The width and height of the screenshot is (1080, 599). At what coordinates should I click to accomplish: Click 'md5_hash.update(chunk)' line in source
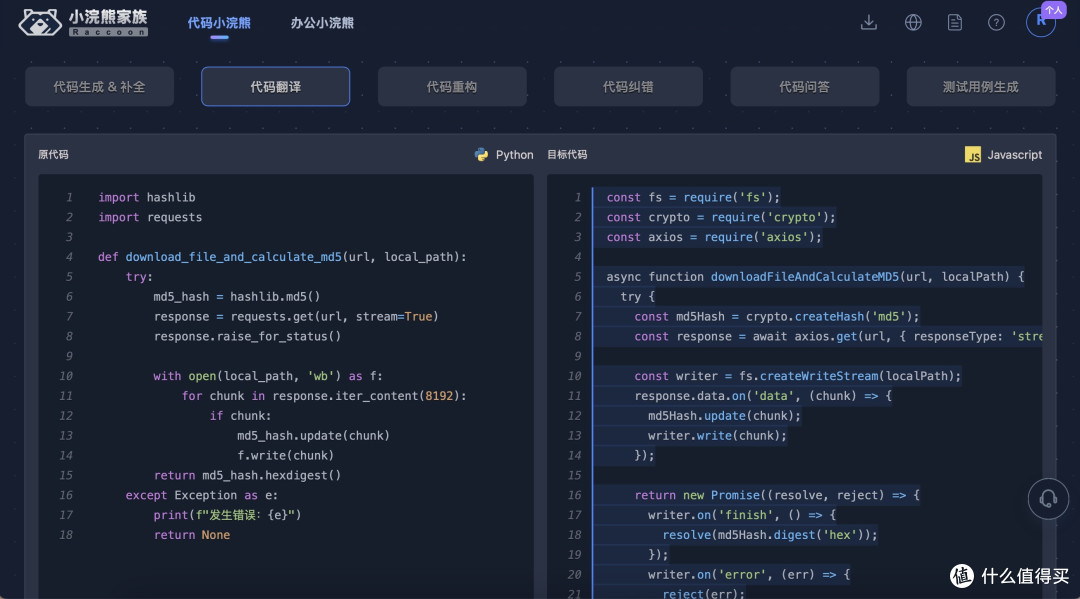(313, 436)
